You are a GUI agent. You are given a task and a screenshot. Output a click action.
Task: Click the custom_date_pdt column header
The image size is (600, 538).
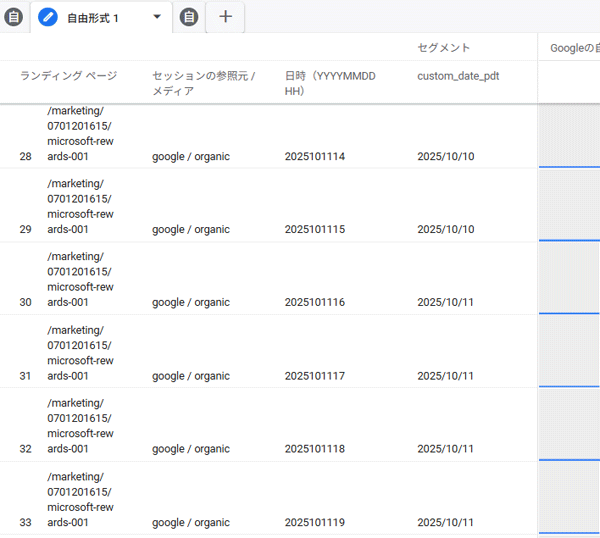[x=458, y=76]
